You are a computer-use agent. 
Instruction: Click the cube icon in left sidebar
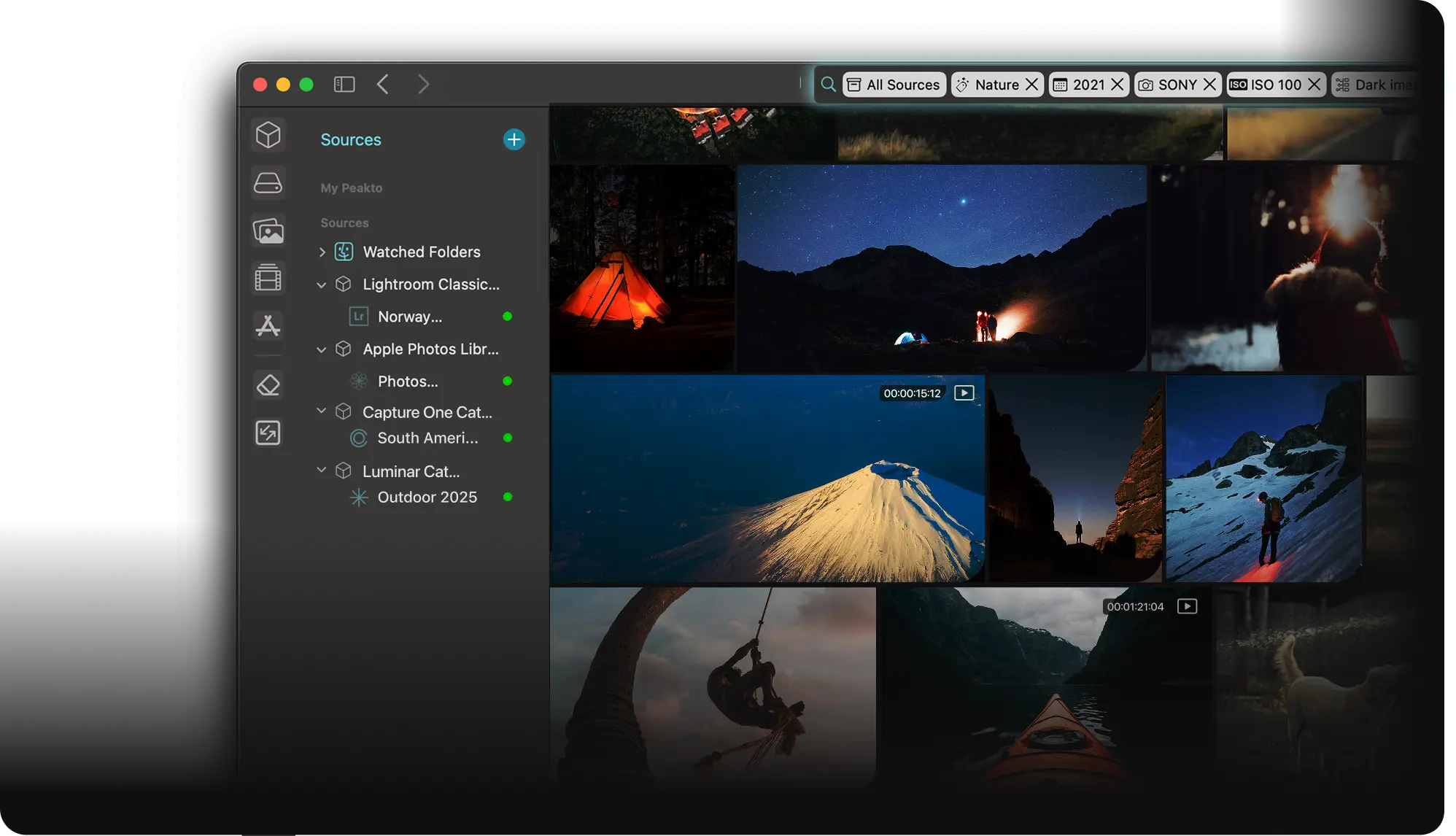(268, 135)
